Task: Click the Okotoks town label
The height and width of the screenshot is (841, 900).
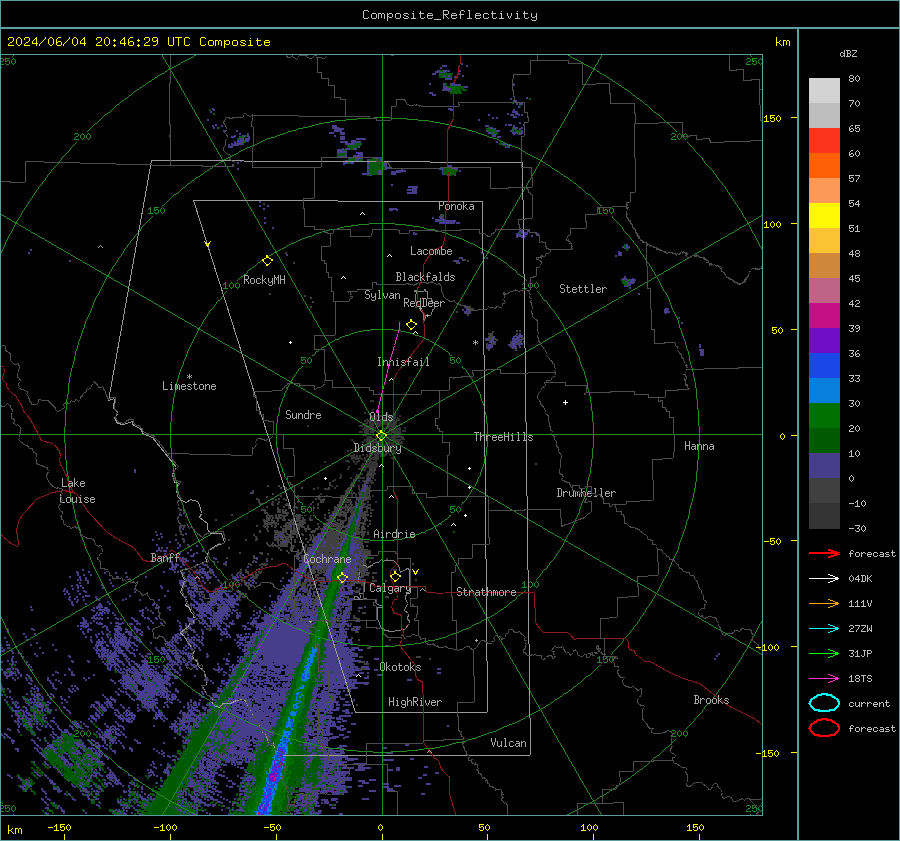Action: click(400, 667)
